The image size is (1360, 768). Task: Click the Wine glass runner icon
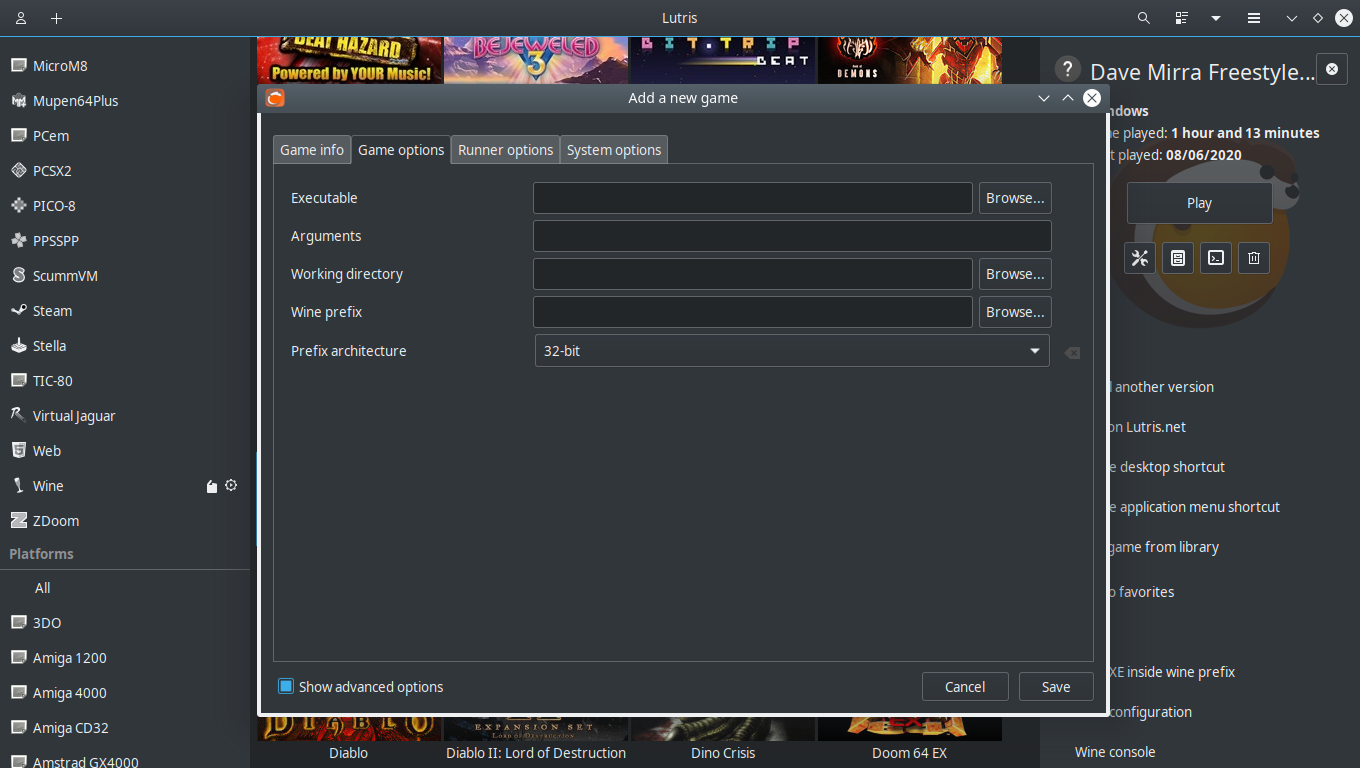pos(18,486)
